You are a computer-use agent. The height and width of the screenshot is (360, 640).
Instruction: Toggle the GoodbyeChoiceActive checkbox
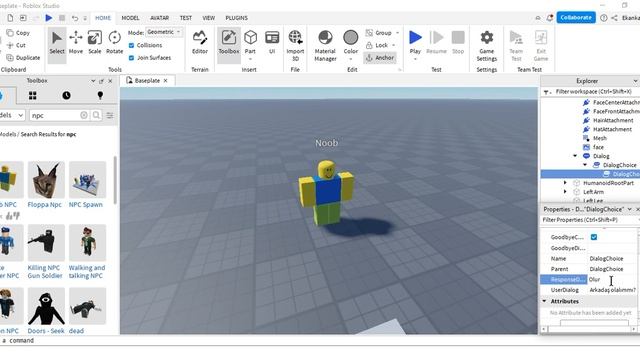tap(594, 237)
